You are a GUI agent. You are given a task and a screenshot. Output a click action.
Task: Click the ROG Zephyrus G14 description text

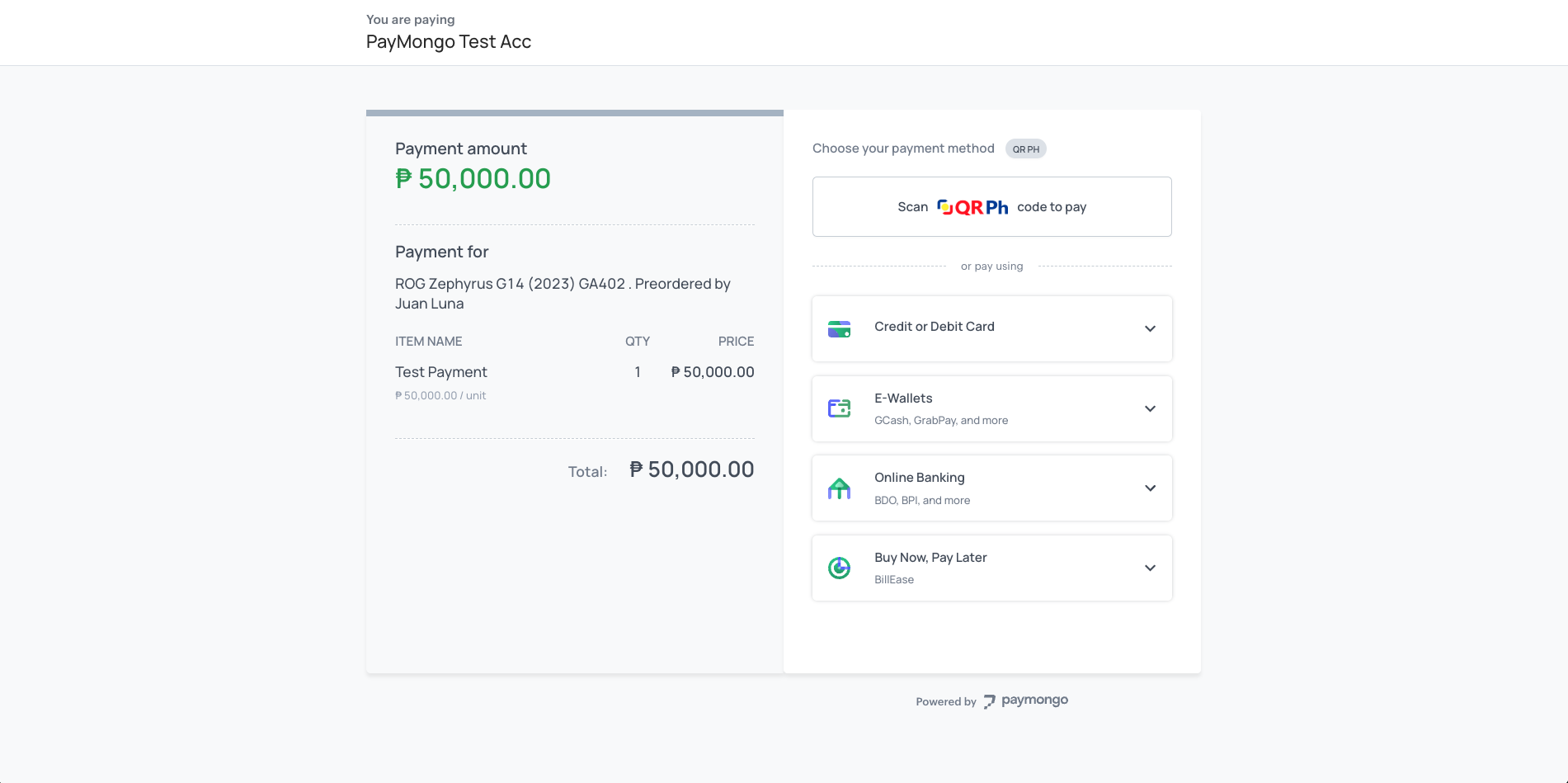(563, 294)
